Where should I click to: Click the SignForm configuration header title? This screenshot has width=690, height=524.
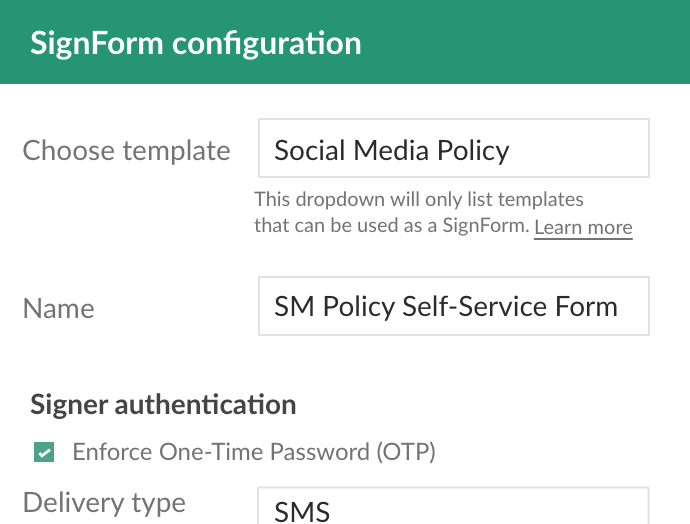coord(195,44)
